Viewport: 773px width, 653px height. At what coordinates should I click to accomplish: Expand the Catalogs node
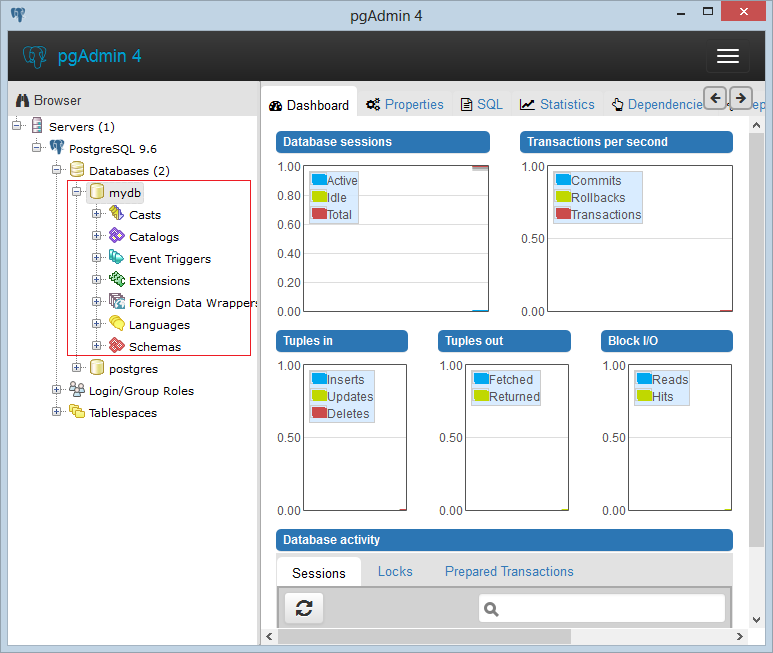point(97,236)
